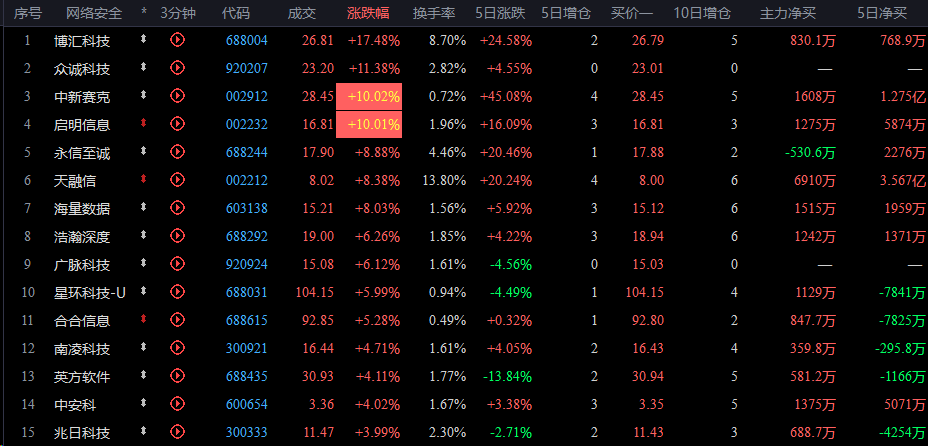
Task: Open stock code 002232
Action: point(247,125)
